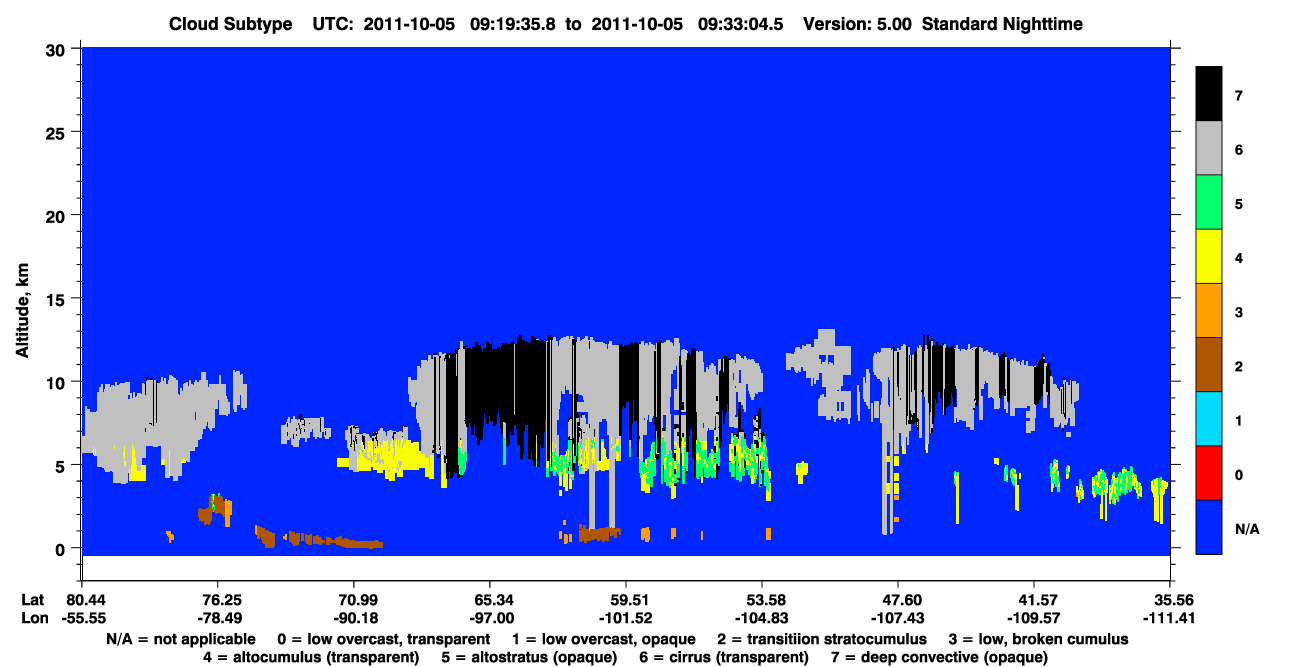Click the gray colorbar segment labeled 6
The height and width of the screenshot is (667, 1300).
click(1209, 148)
